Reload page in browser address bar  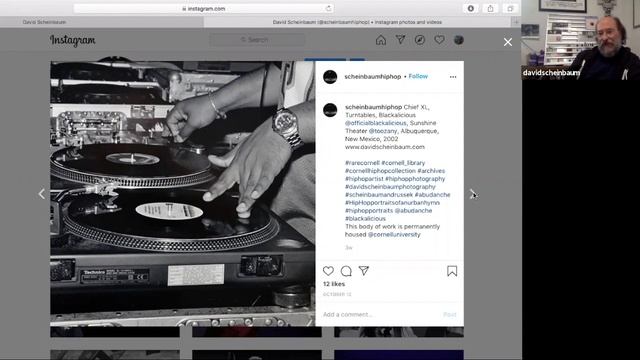click(x=328, y=8)
